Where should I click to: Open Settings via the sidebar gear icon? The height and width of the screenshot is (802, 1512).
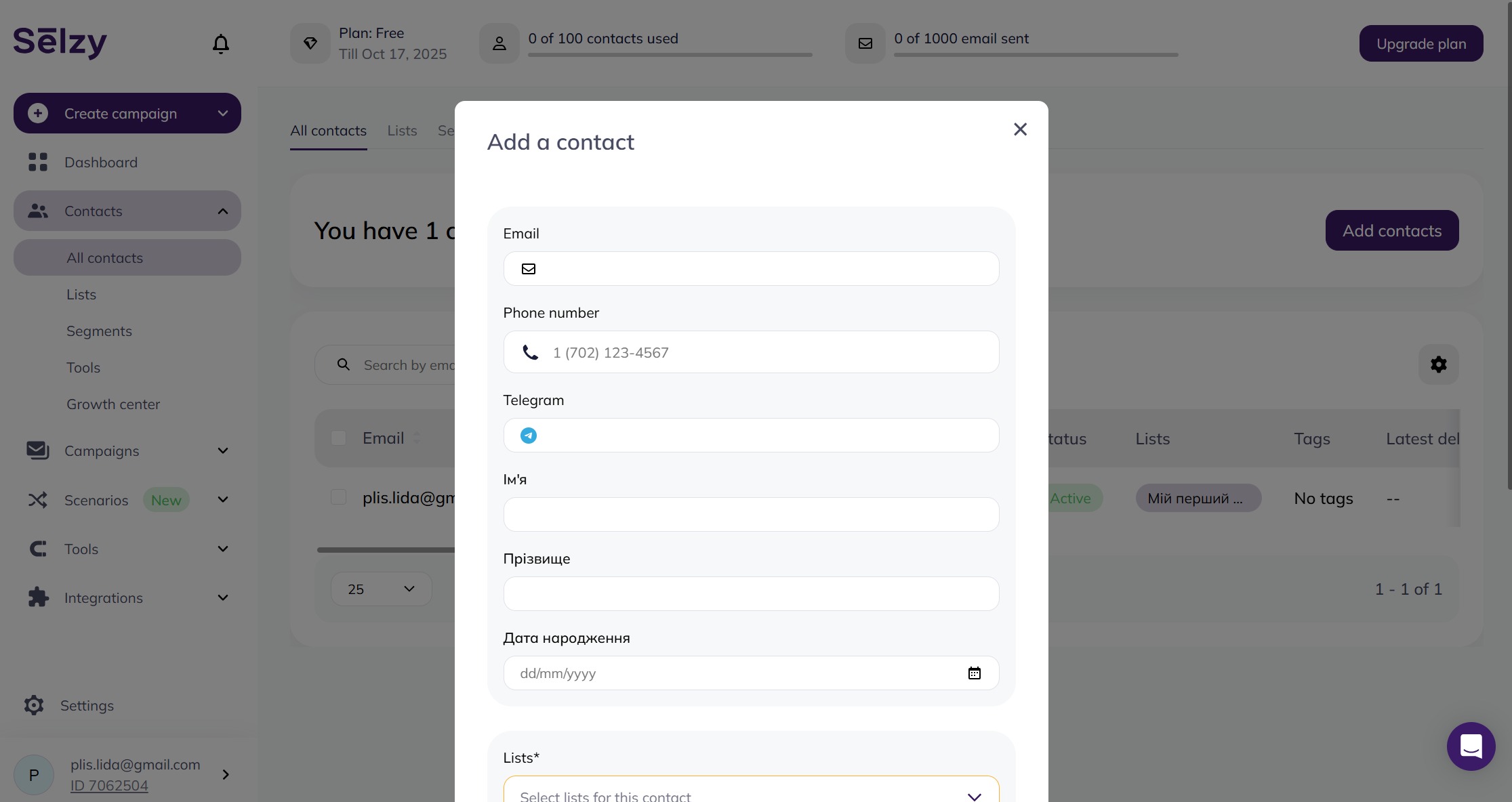[x=34, y=705]
